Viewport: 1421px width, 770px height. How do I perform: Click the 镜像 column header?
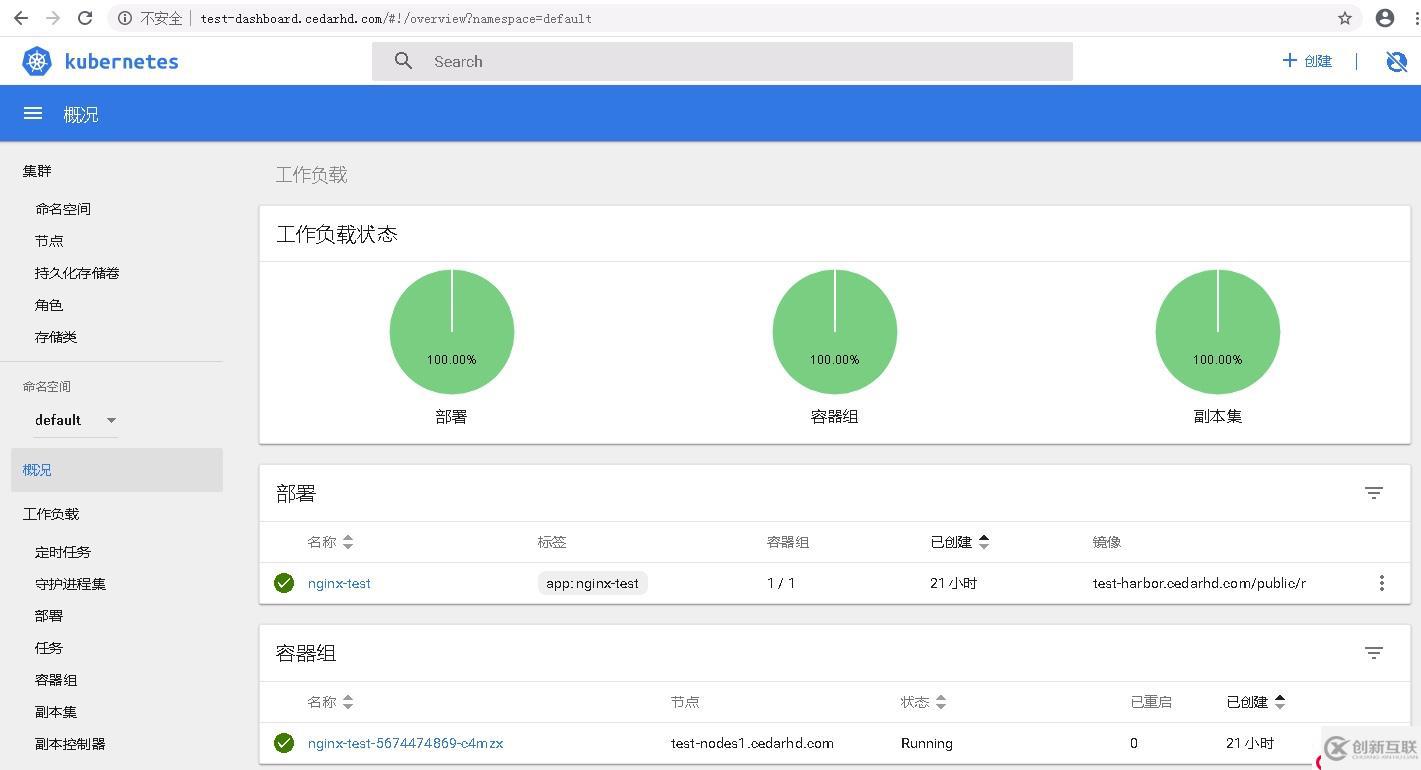pyautogui.click(x=1107, y=542)
